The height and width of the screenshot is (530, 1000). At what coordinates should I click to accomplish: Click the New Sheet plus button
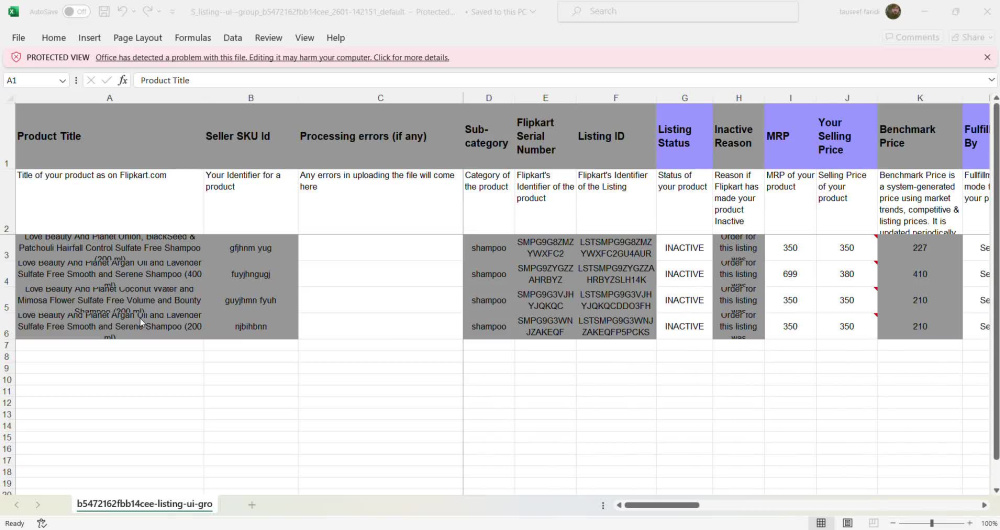pos(251,504)
